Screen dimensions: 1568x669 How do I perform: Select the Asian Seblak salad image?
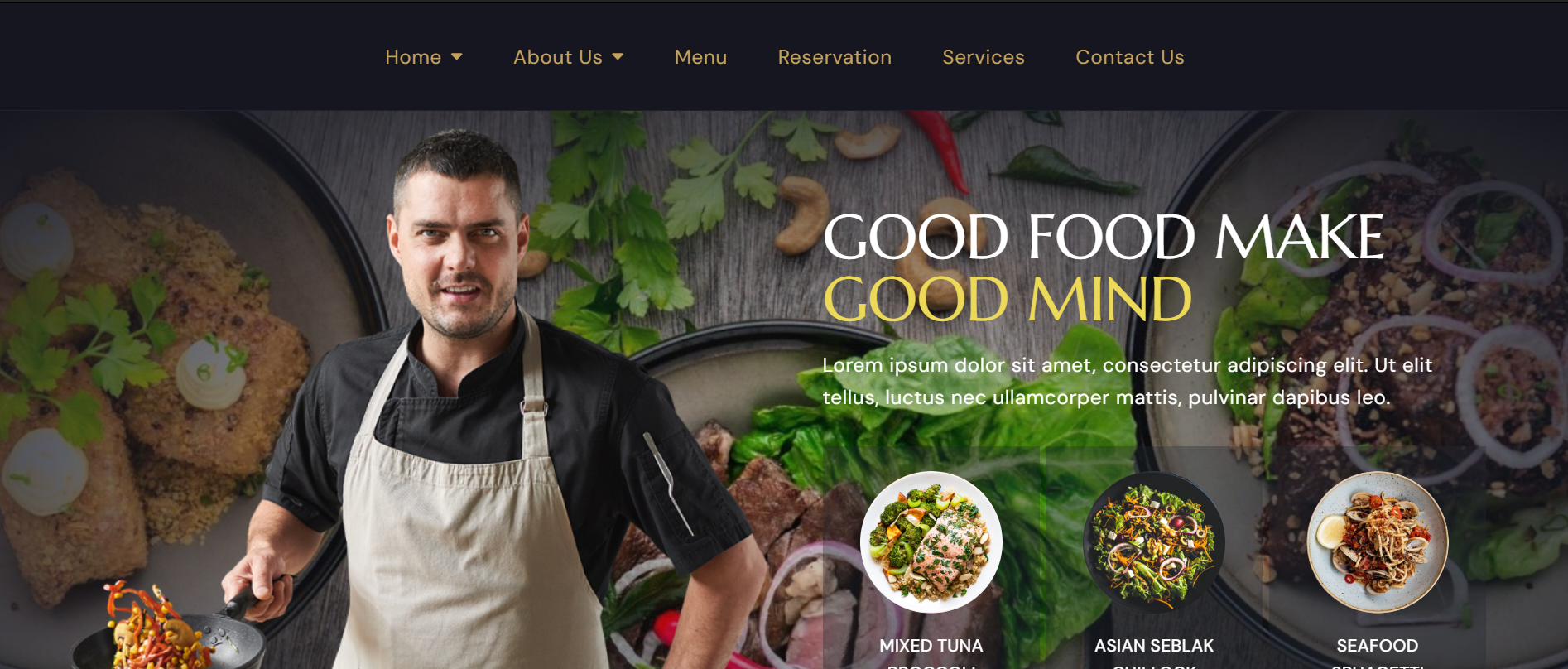pyautogui.click(x=1154, y=542)
